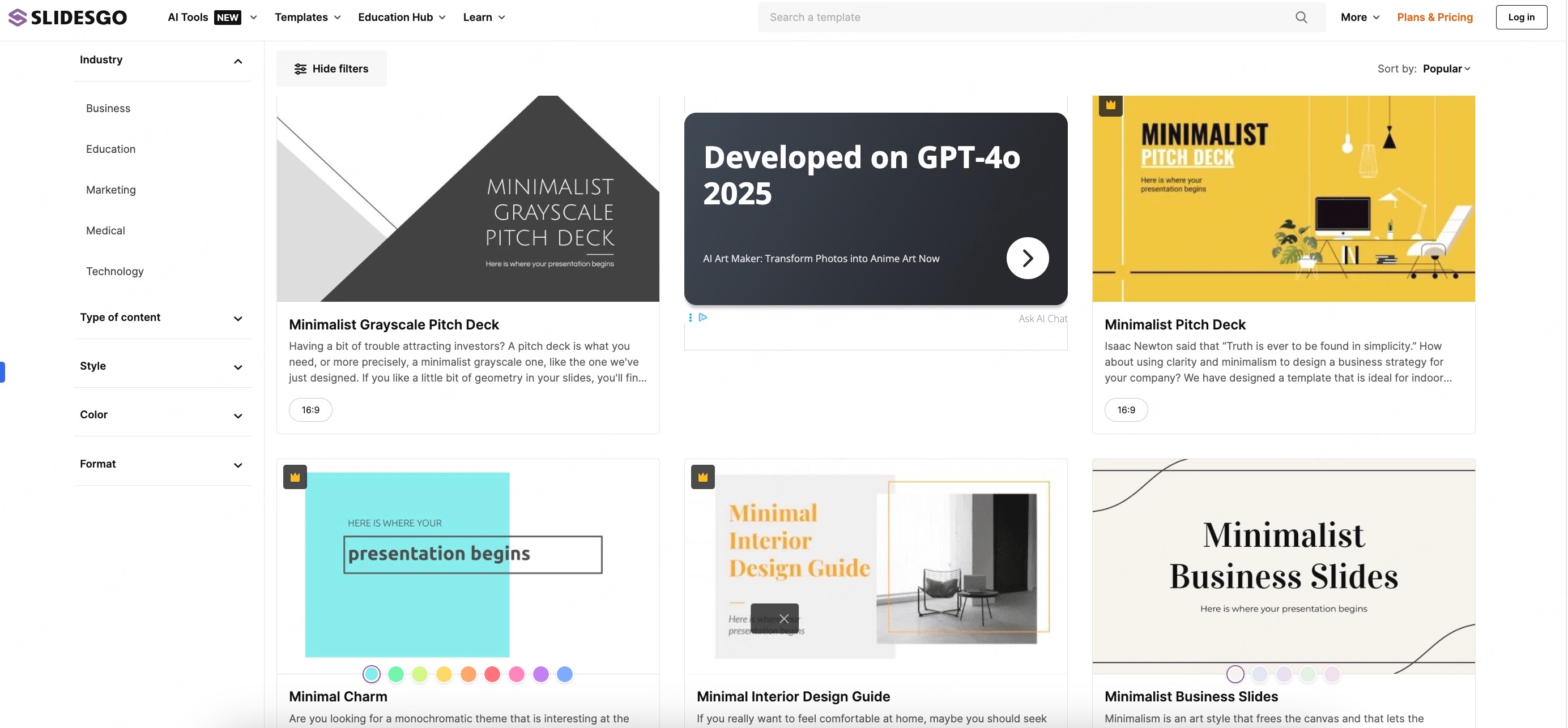Select the lime color of Minimal Charm
The width and height of the screenshot is (1568, 728).
419,674
